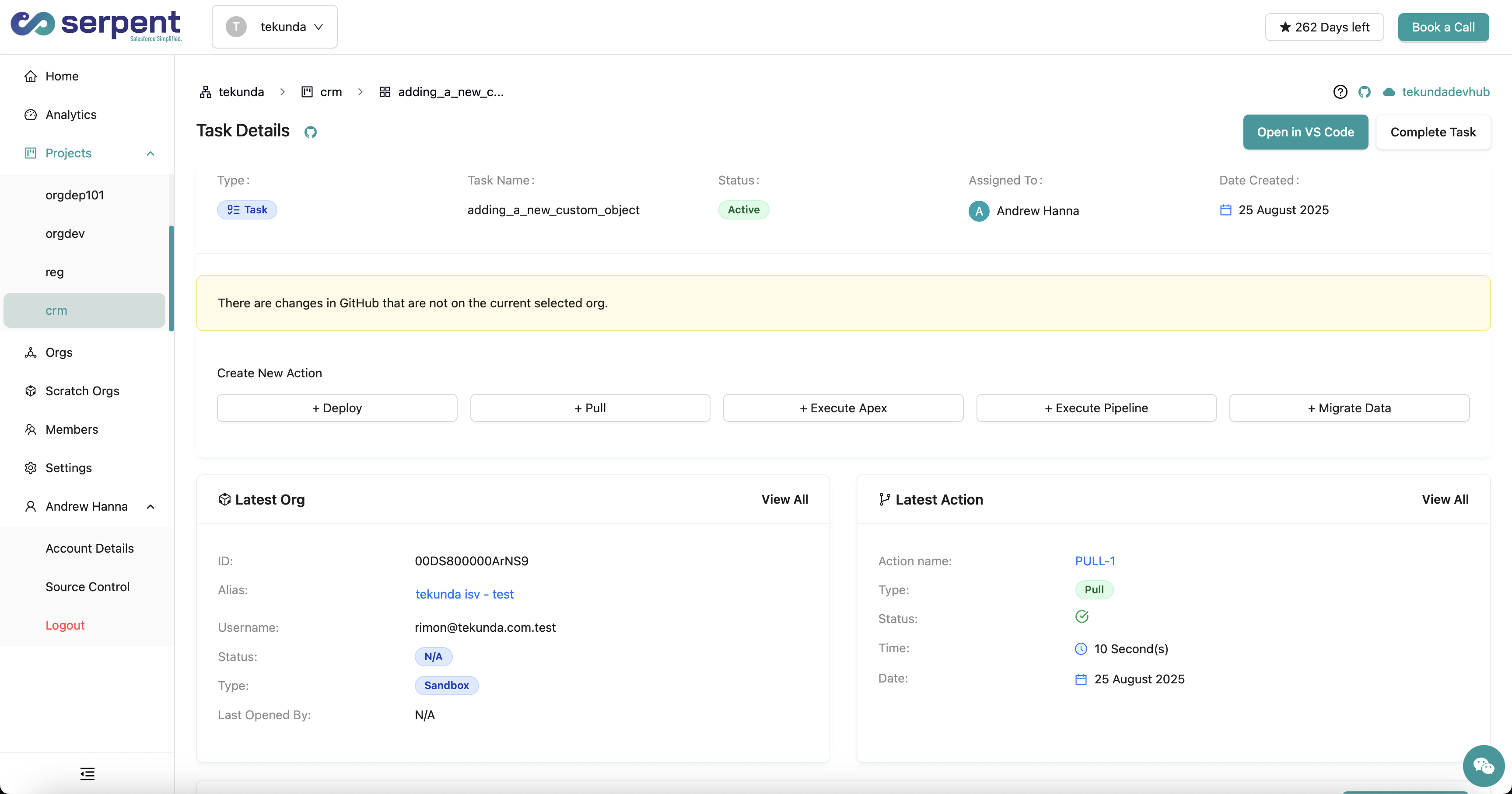This screenshot has width=1512, height=794.
Task: Open the PULL-1 action link
Action: point(1095,561)
